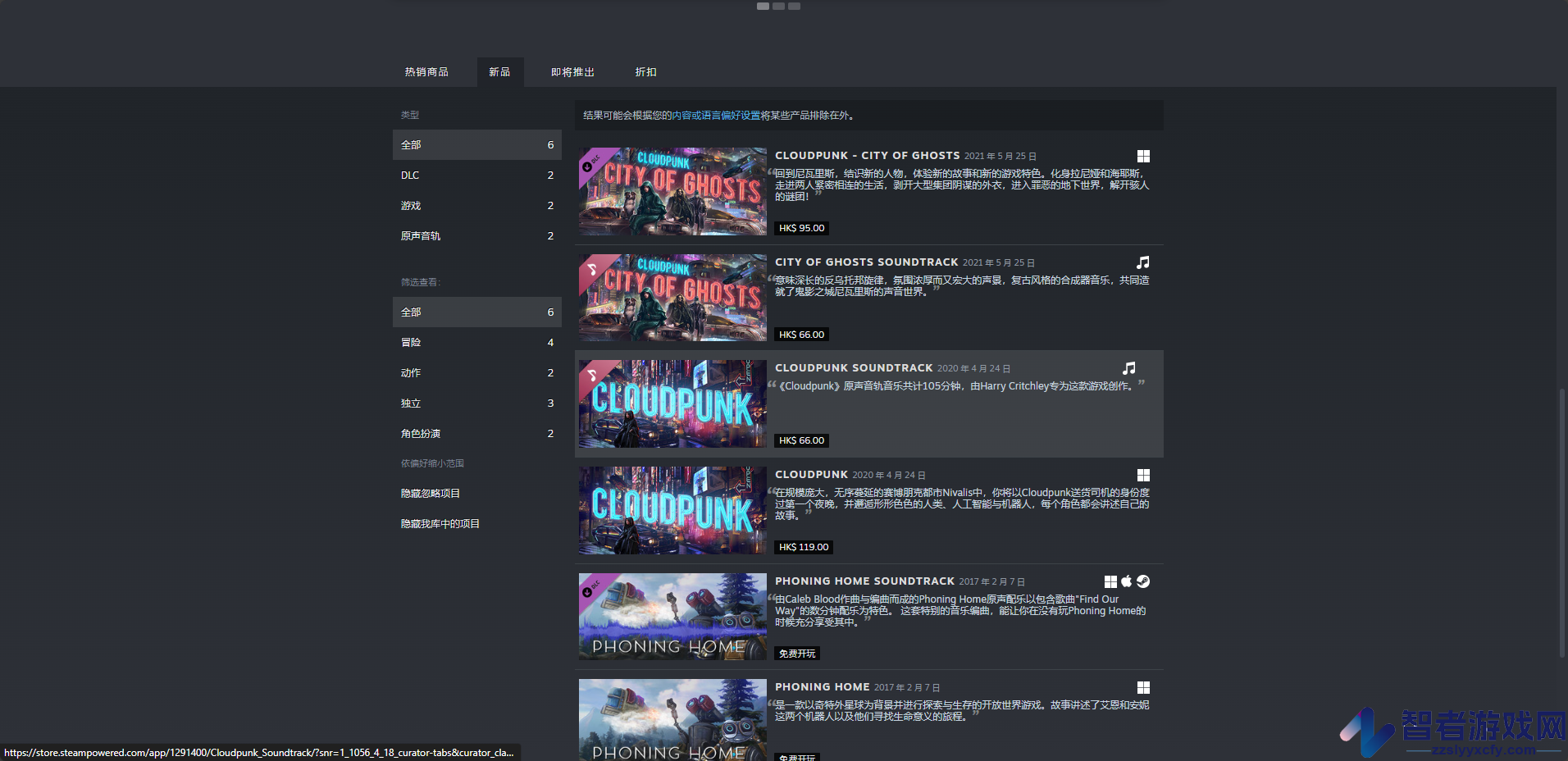Click third carousel page indicator at top
Viewport: 1568px width, 761px height.
795,6
